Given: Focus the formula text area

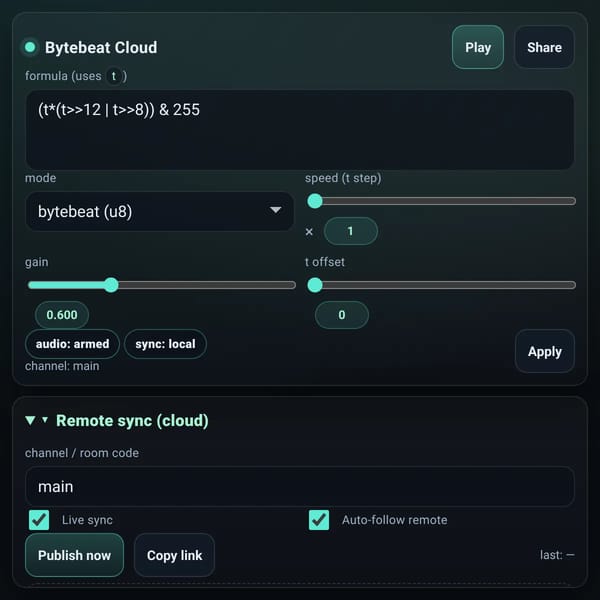Looking at the screenshot, I should 300,130.
